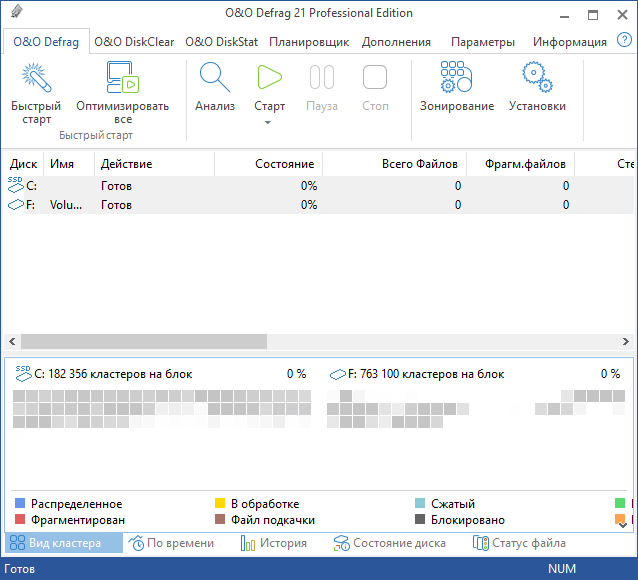Sort by Имя column header

[x=69, y=164]
